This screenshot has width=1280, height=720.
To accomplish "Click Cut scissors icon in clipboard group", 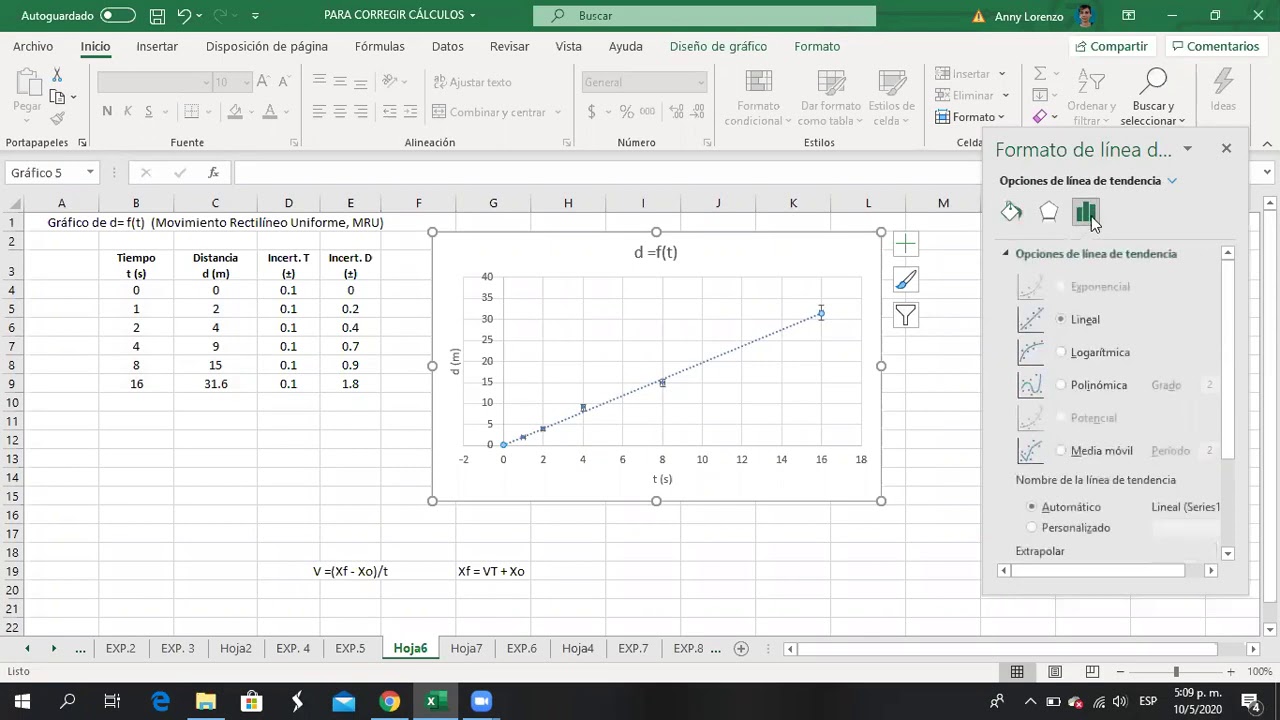I will coord(57,76).
